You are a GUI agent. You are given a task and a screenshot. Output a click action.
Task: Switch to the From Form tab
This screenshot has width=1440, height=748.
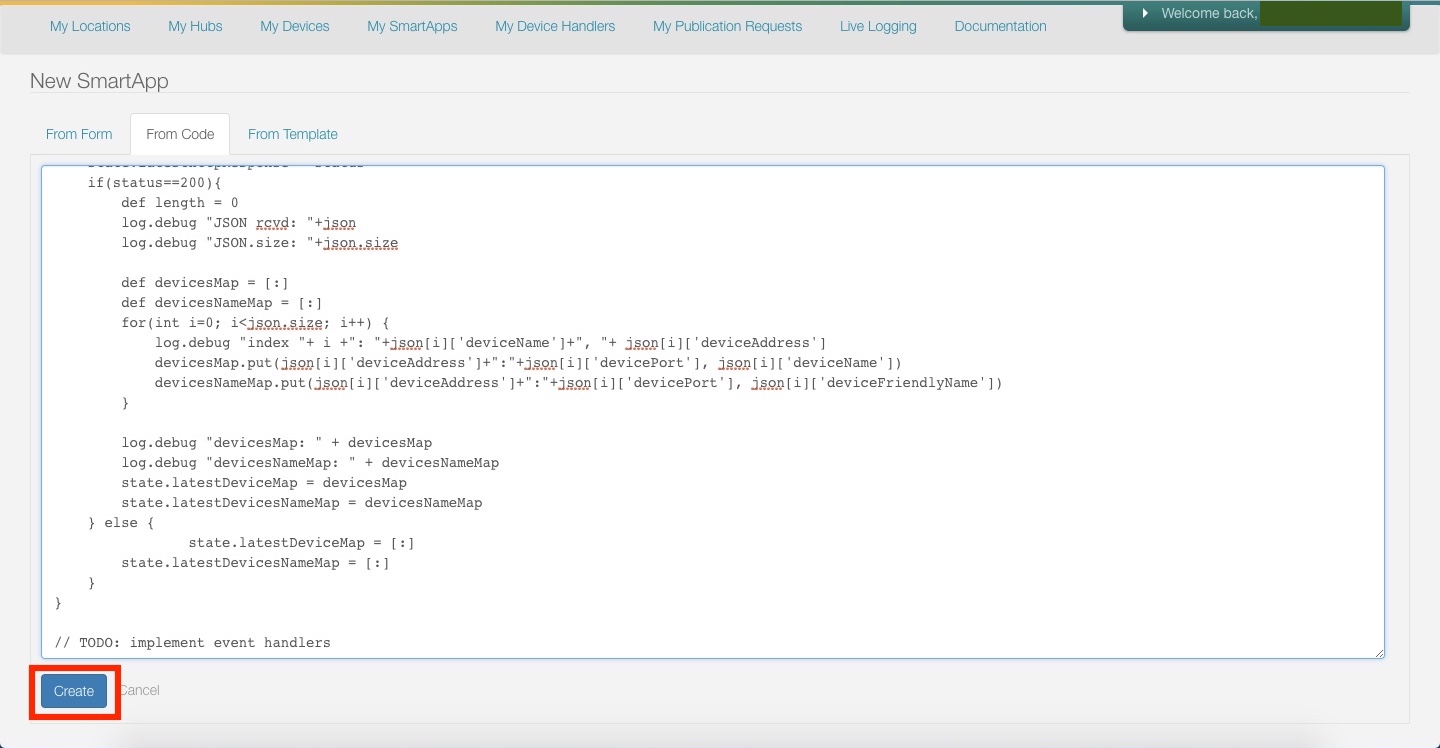(79, 134)
